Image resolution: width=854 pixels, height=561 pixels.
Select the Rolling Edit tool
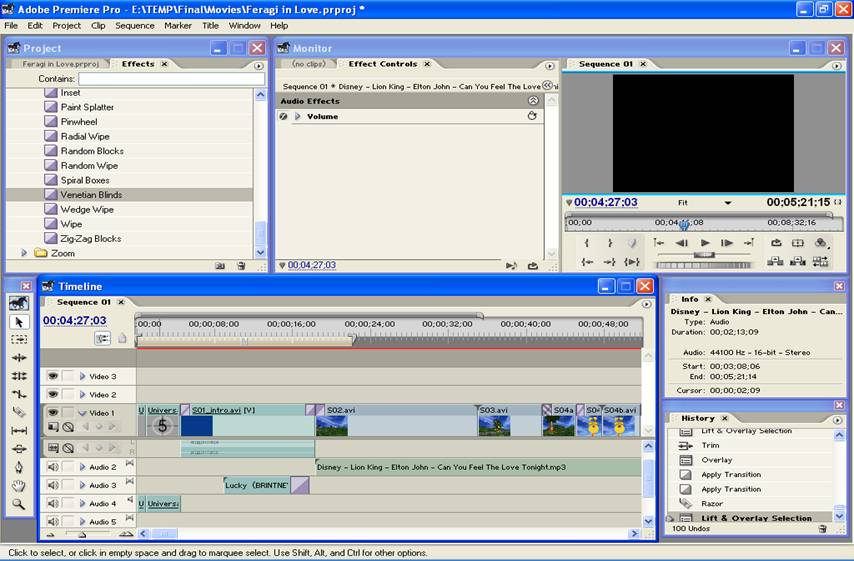19,376
